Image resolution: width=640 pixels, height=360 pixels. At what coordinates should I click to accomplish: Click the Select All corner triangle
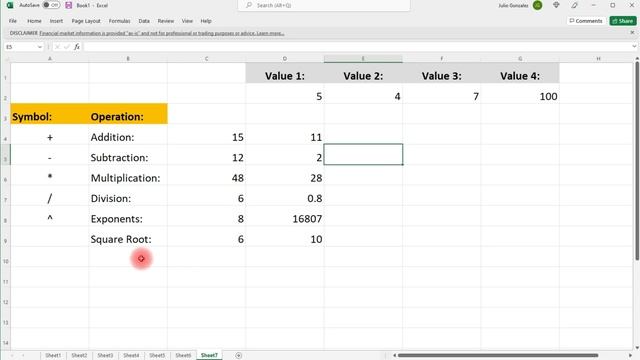pyautogui.click(x=6, y=59)
